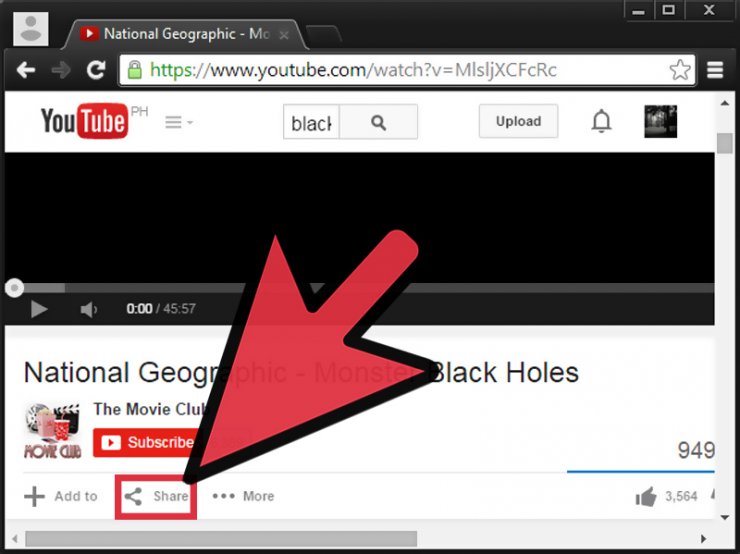Open the Chrome hamburger menu
This screenshot has height=554, width=740.
click(x=715, y=70)
